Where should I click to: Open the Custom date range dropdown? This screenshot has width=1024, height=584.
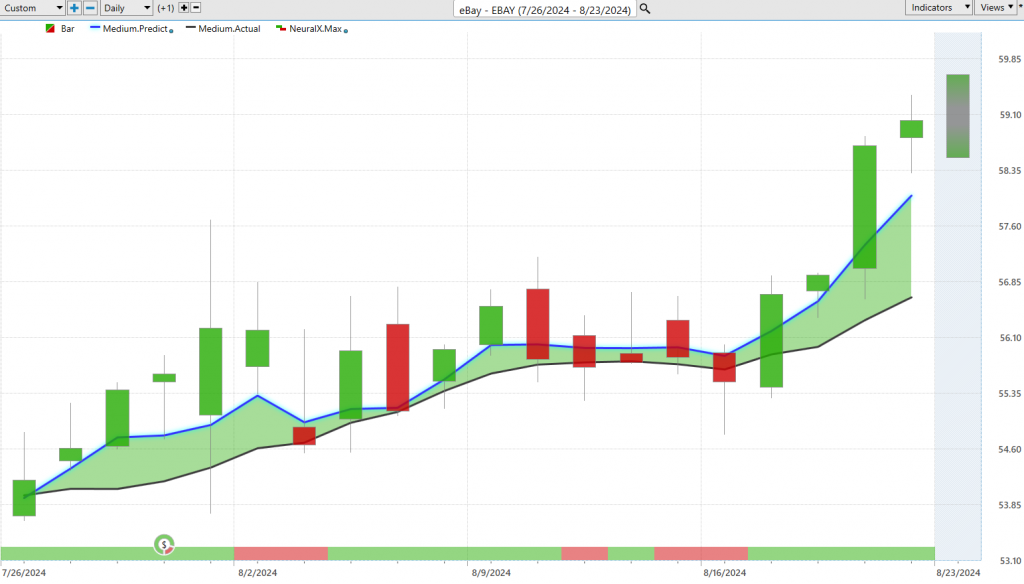point(33,8)
